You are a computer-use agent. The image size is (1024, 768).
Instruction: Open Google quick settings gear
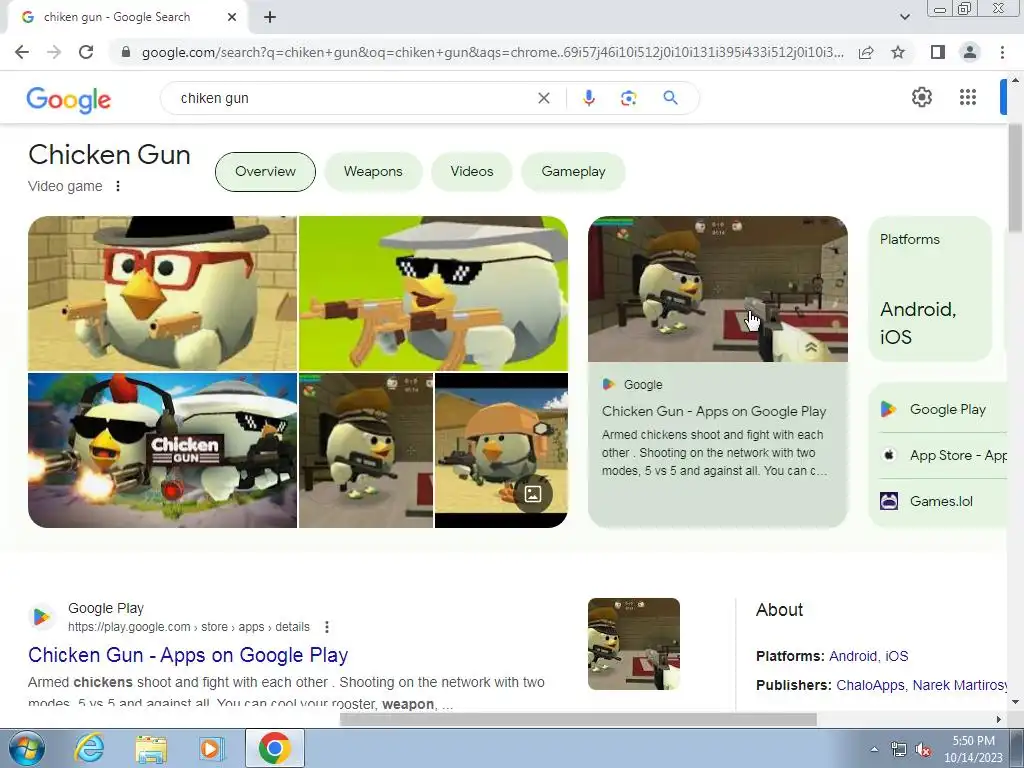click(921, 97)
